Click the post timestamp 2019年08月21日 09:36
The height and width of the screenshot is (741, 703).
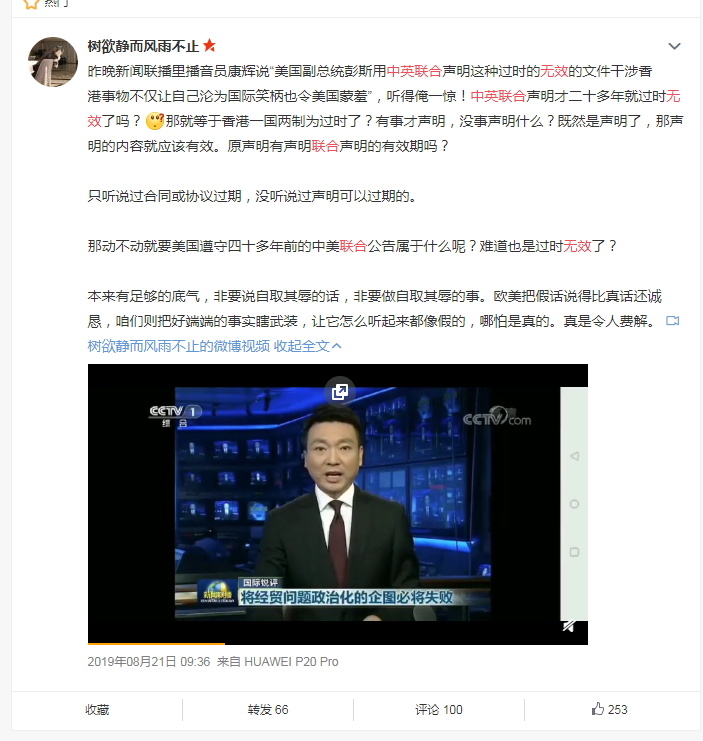coord(149,662)
